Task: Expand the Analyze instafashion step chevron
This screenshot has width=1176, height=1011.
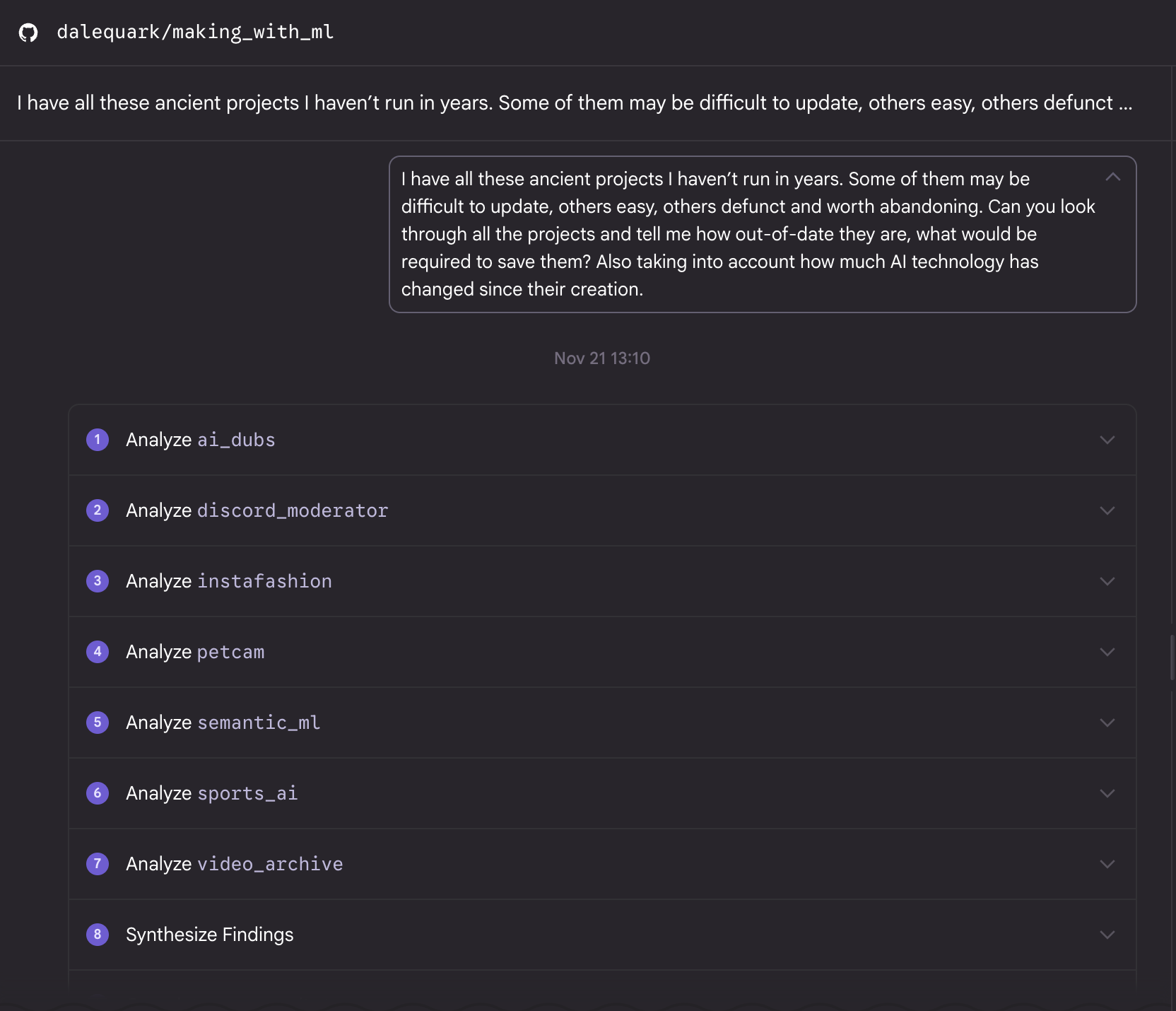Action: [x=1107, y=581]
